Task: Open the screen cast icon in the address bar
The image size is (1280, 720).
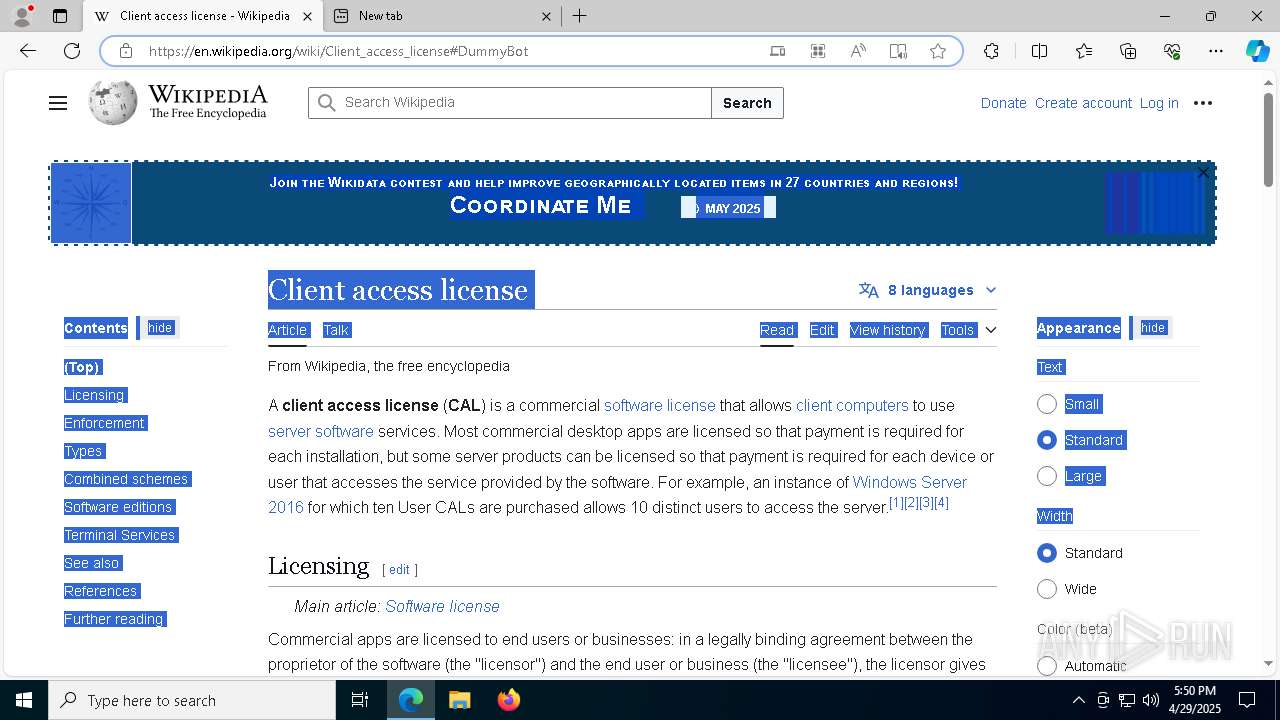Action: point(778,51)
